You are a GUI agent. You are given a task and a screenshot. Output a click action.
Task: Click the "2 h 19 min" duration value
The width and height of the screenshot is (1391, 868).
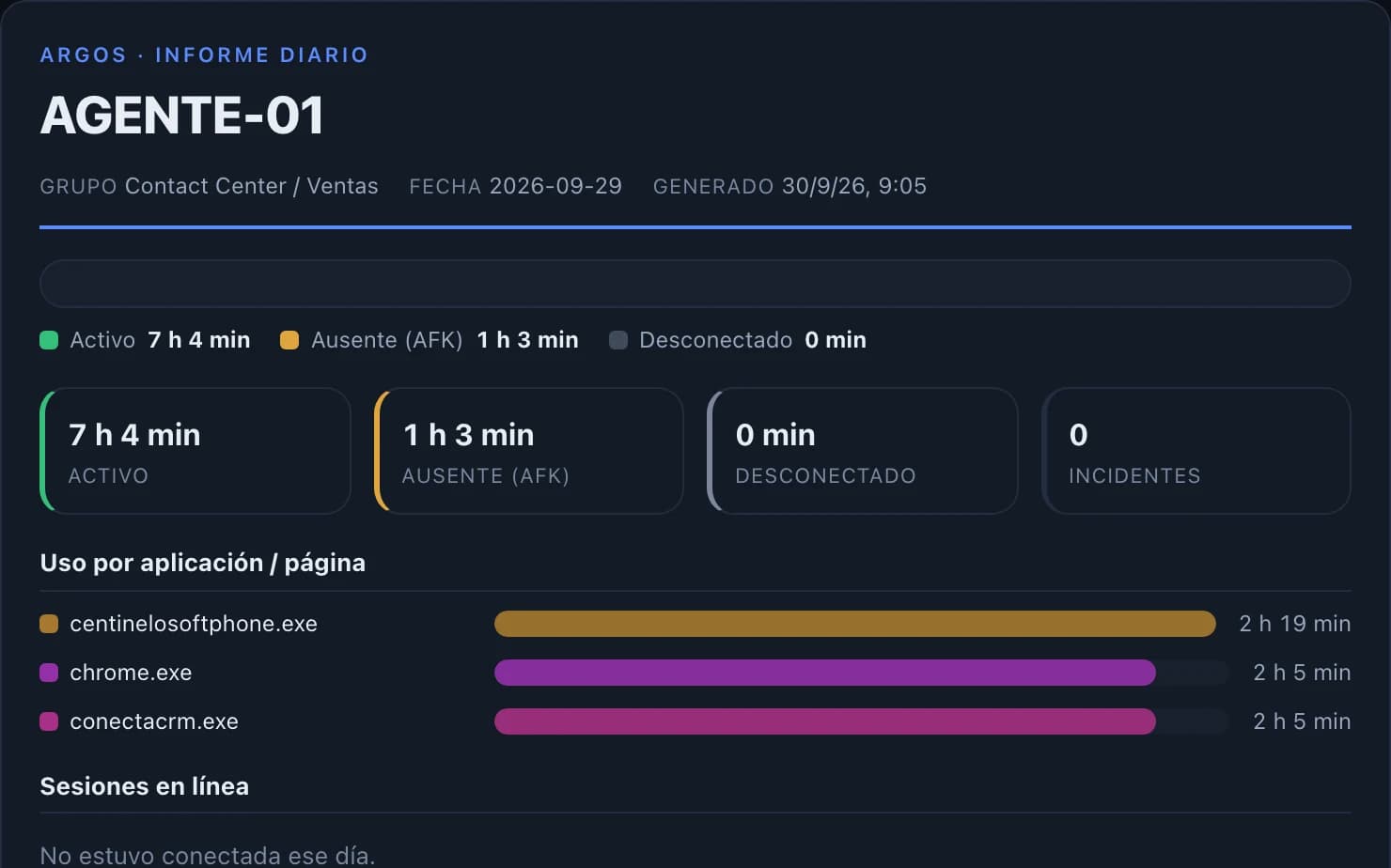[1295, 624]
